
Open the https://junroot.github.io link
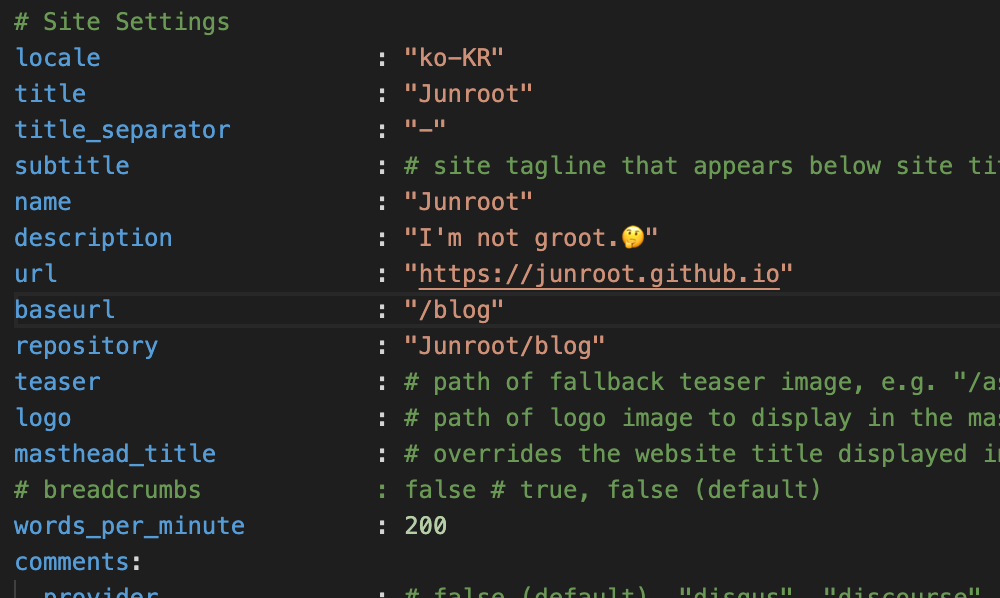[x=598, y=274]
